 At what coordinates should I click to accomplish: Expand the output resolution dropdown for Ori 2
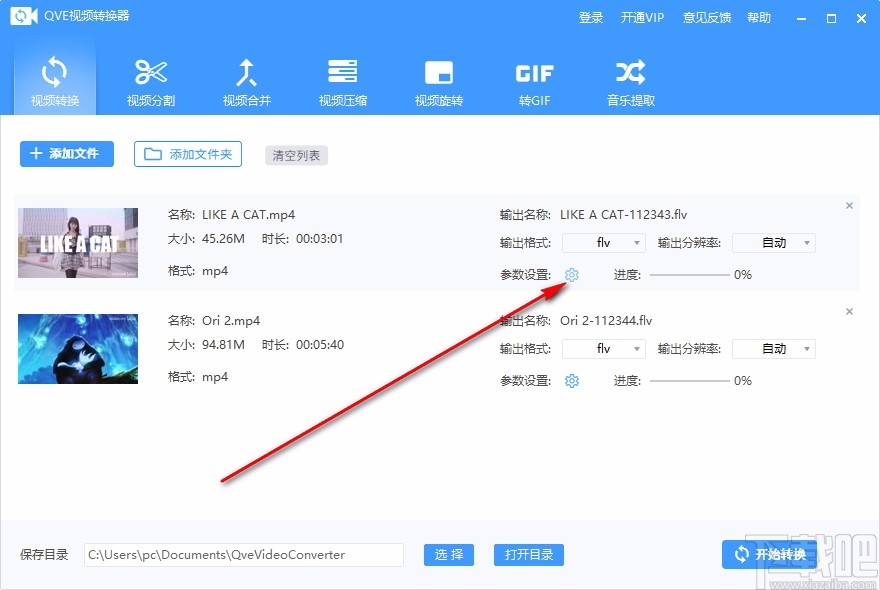[773, 348]
